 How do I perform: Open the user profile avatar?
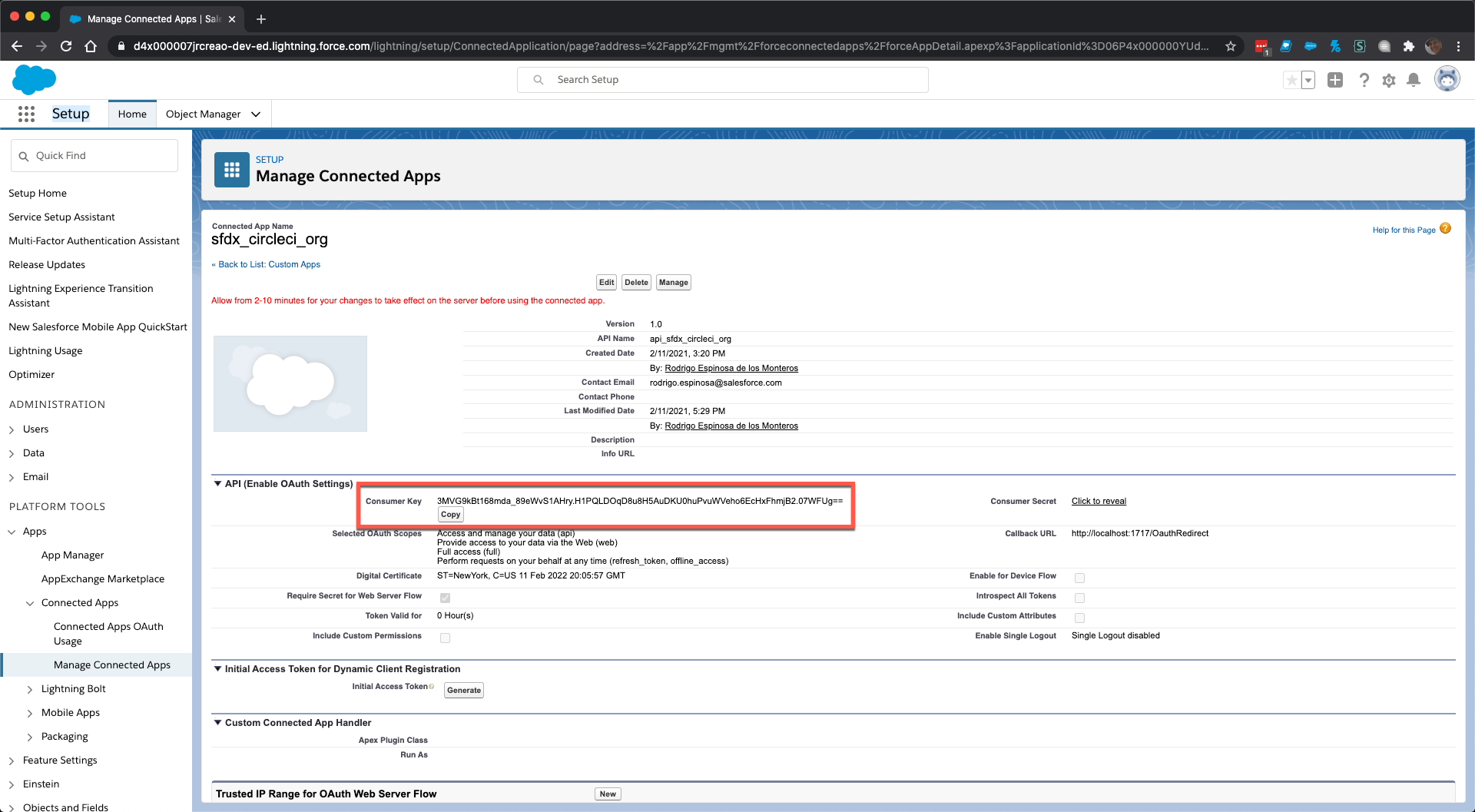[x=1447, y=79]
